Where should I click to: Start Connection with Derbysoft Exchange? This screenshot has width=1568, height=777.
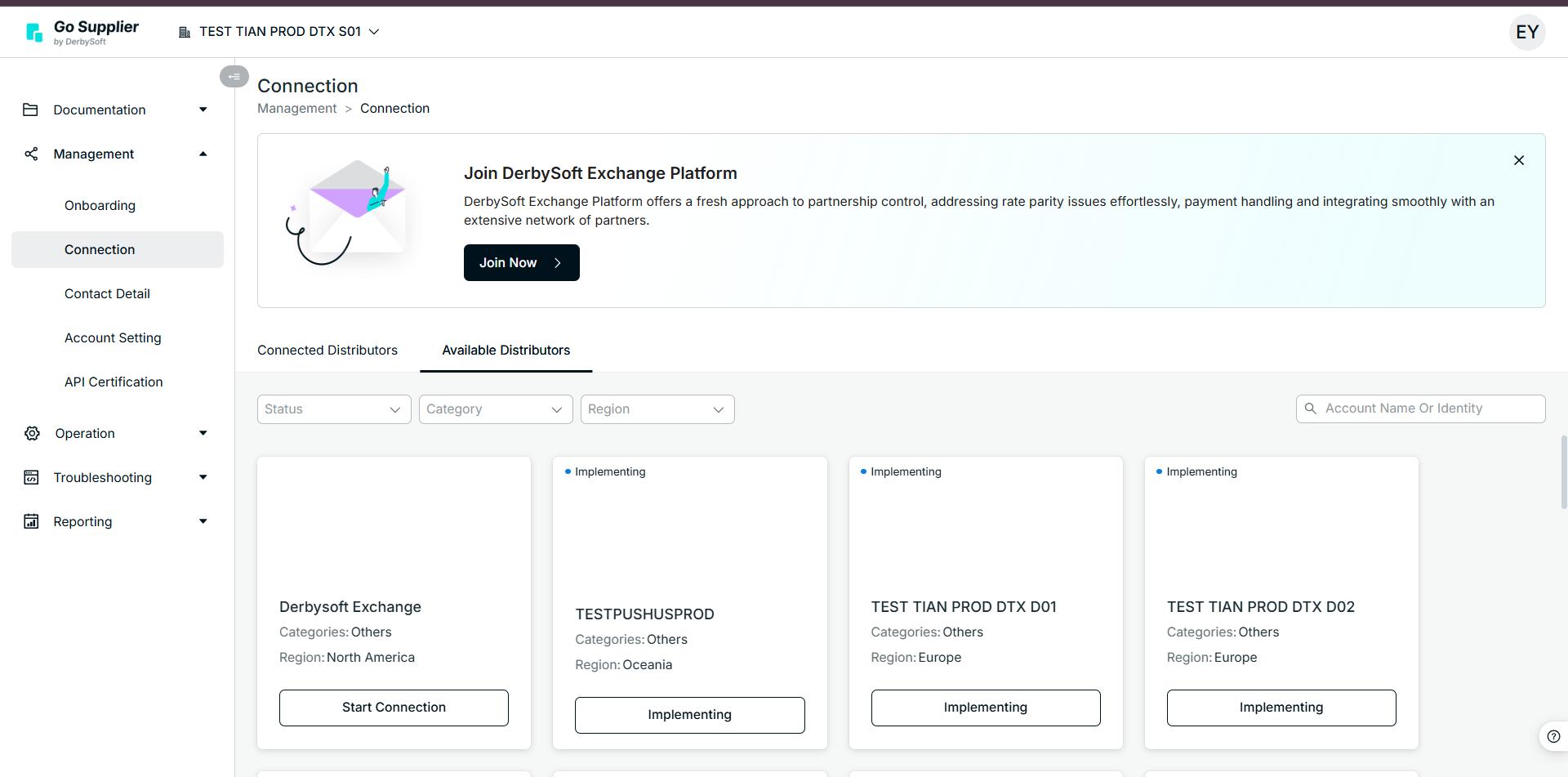tap(394, 708)
